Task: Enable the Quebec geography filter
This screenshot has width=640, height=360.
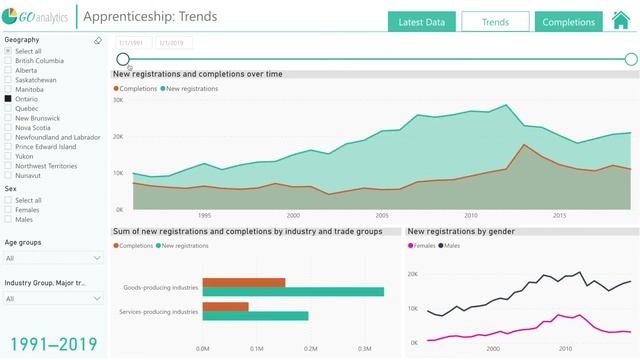Action: point(8,108)
